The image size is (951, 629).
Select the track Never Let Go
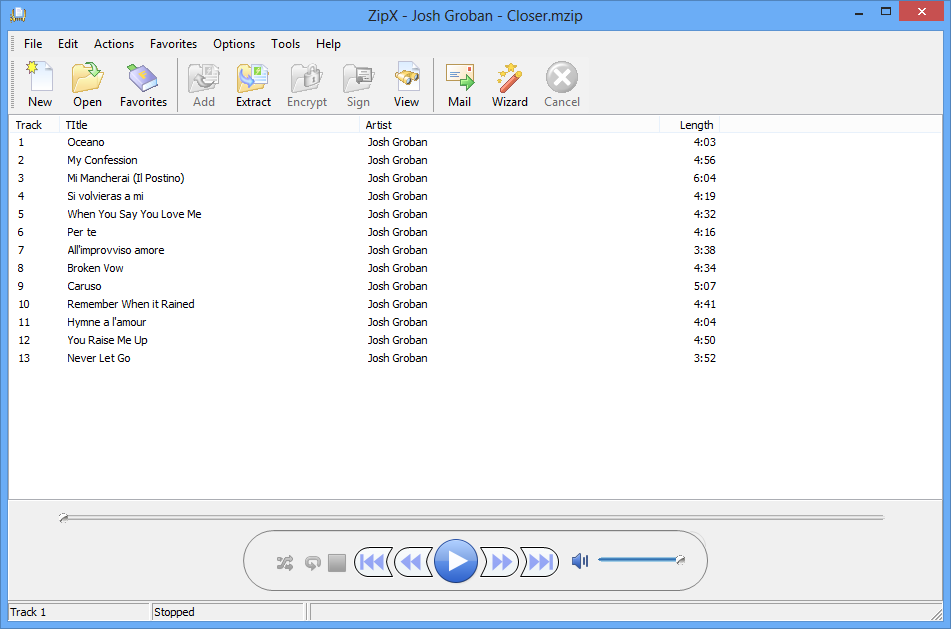tap(98, 358)
